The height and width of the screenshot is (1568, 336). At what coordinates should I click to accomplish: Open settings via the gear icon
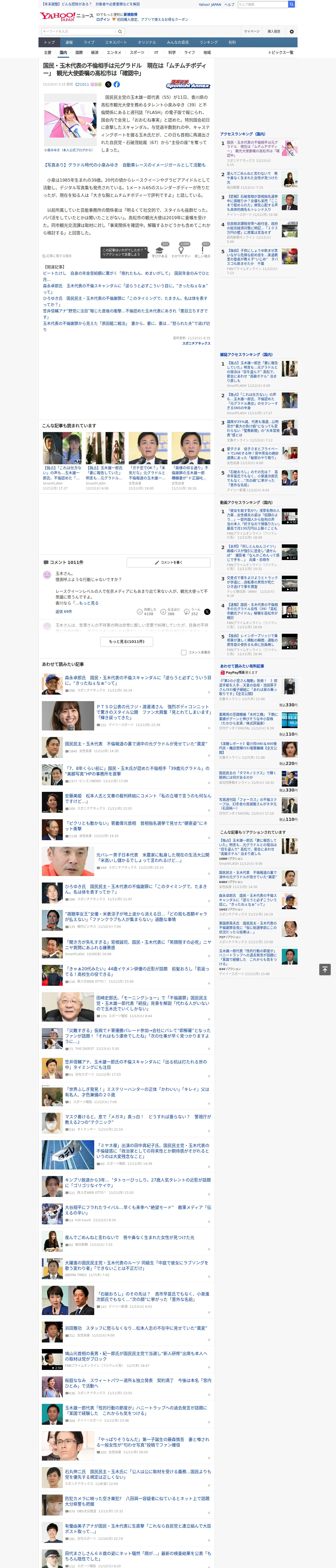tap(292, 32)
